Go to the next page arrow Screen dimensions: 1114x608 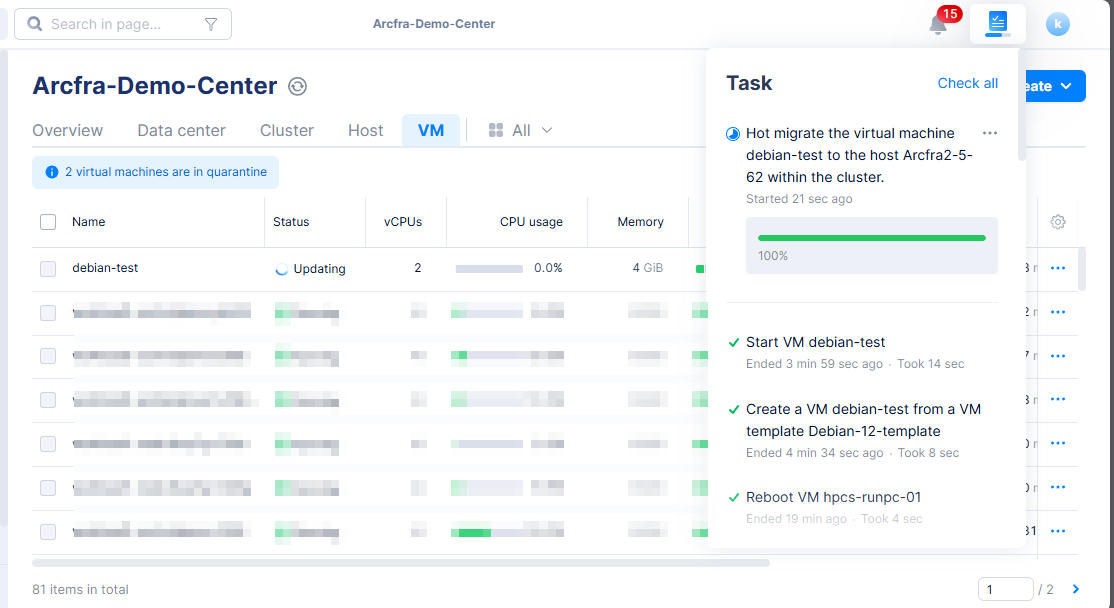[x=1076, y=589]
